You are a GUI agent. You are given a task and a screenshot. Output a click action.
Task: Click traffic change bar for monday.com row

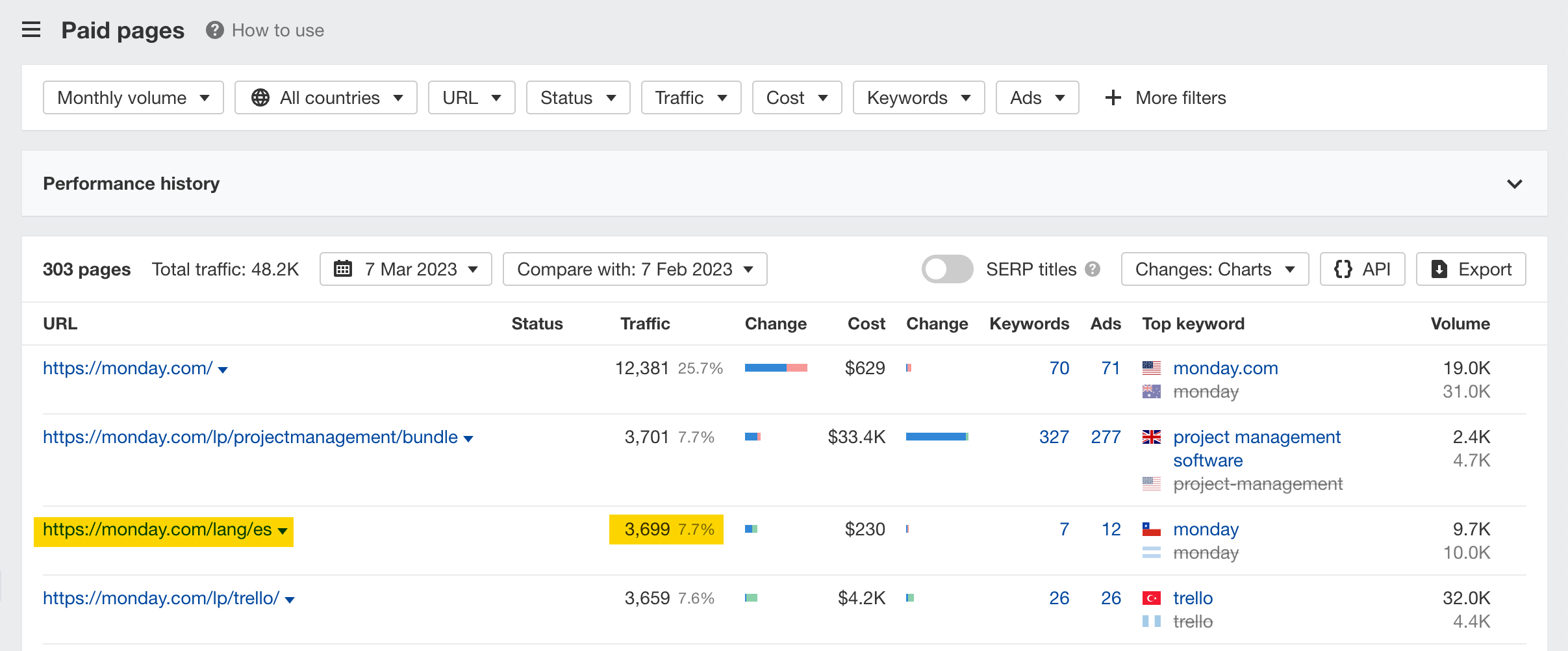point(776,368)
